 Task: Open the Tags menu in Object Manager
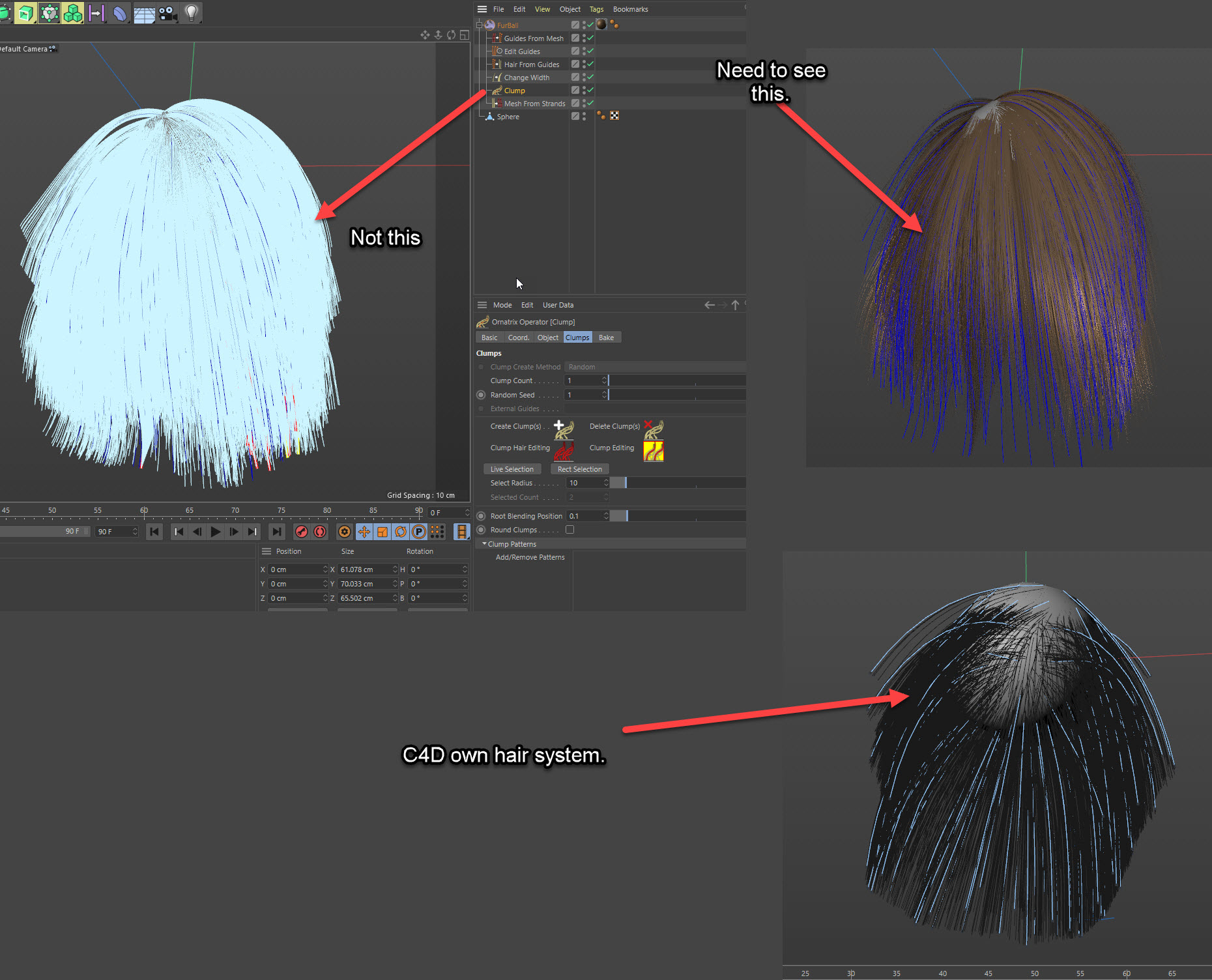click(596, 9)
